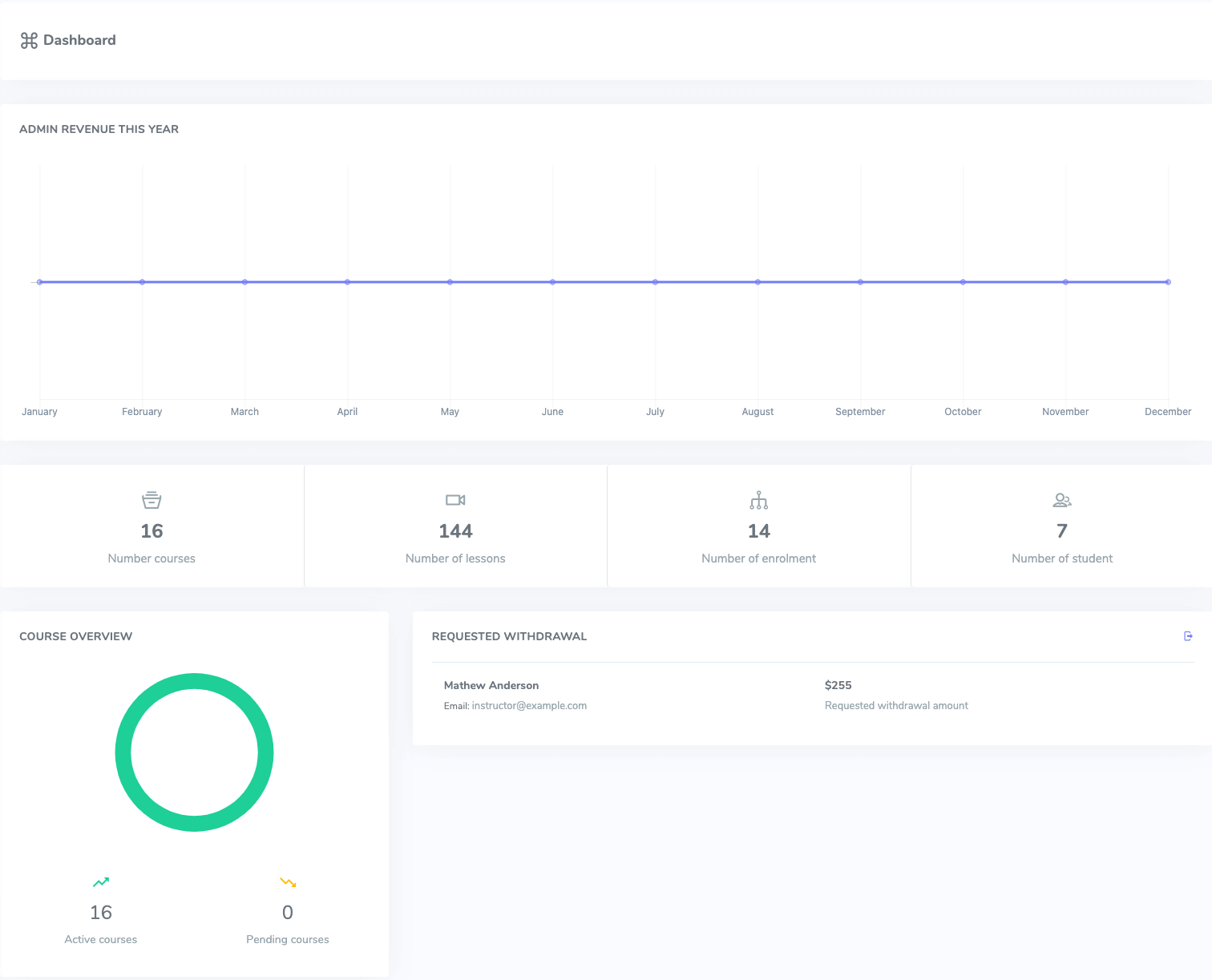
Task: Click the green active courses trend icon
Action: (x=101, y=882)
